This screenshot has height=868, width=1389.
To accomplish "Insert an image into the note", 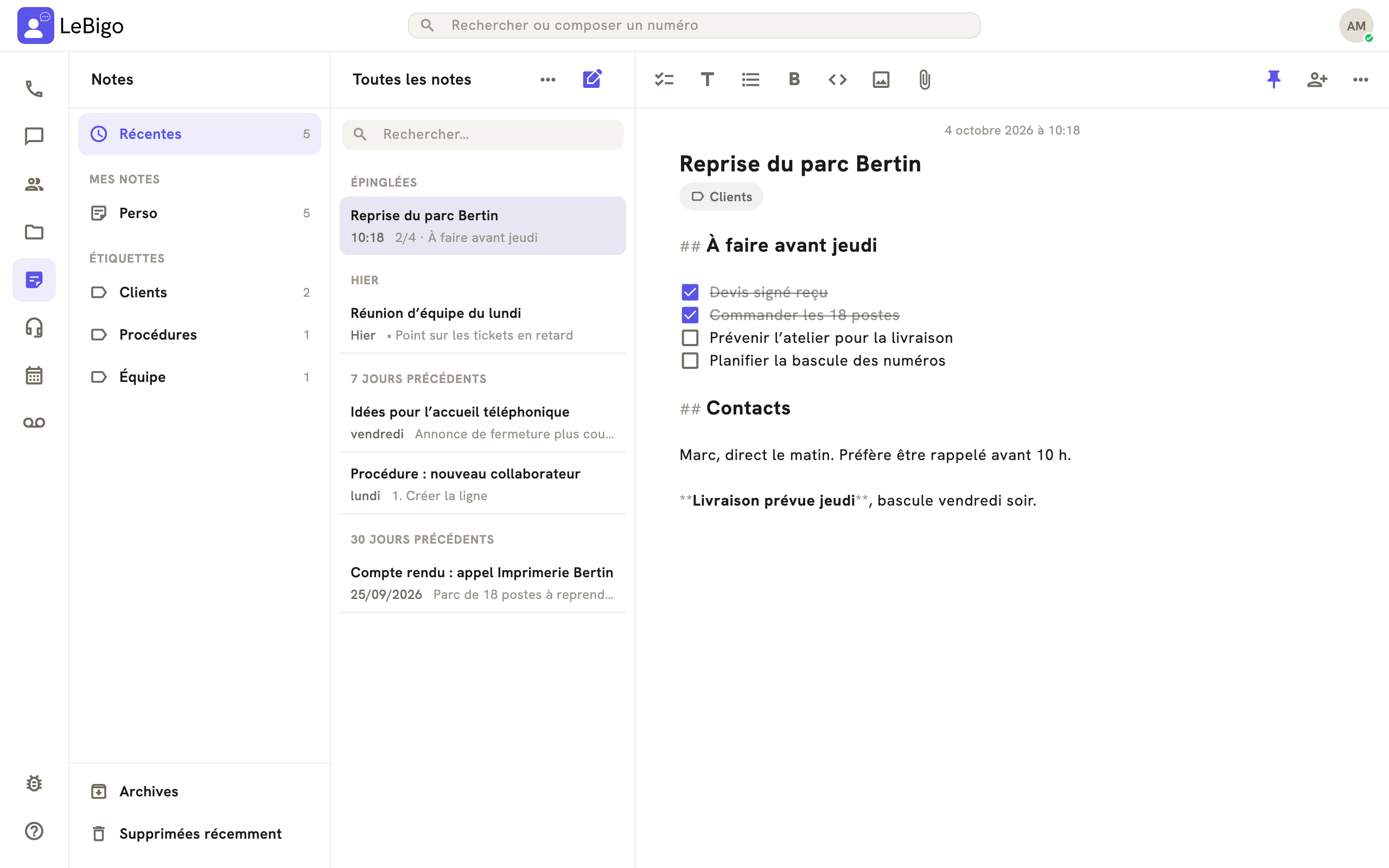I will coord(881,79).
